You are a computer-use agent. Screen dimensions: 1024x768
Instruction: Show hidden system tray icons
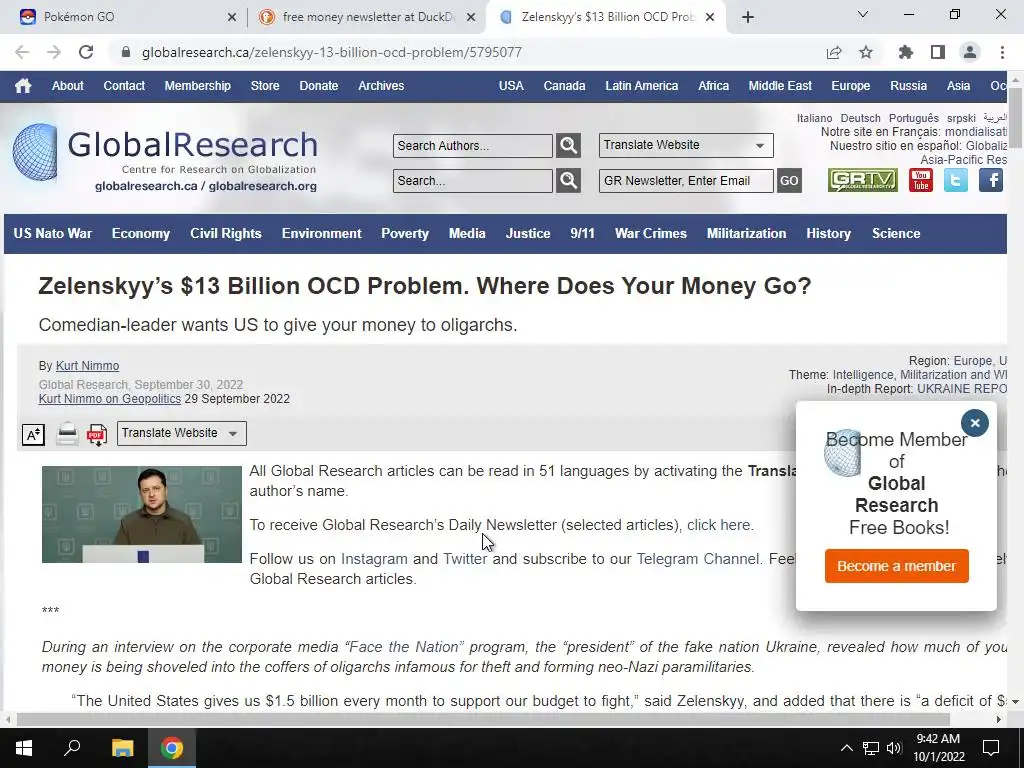[846, 748]
